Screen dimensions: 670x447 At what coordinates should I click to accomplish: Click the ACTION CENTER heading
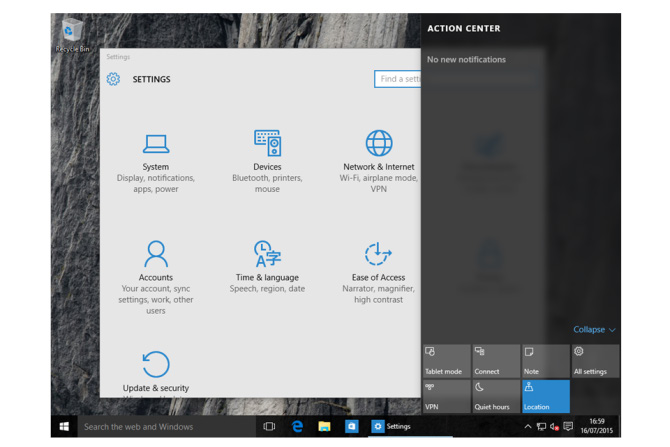(x=464, y=29)
